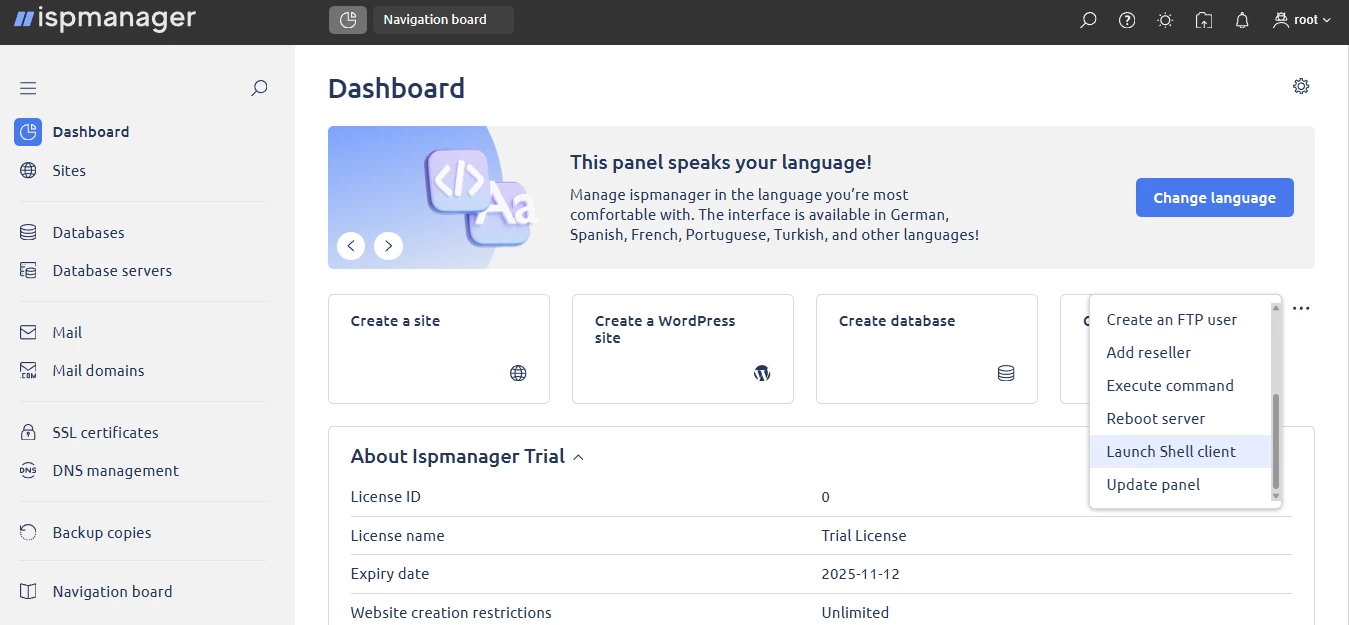Image resolution: width=1349 pixels, height=625 pixels.
Task: Open the top-bar search magnifier
Action: (1088, 19)
